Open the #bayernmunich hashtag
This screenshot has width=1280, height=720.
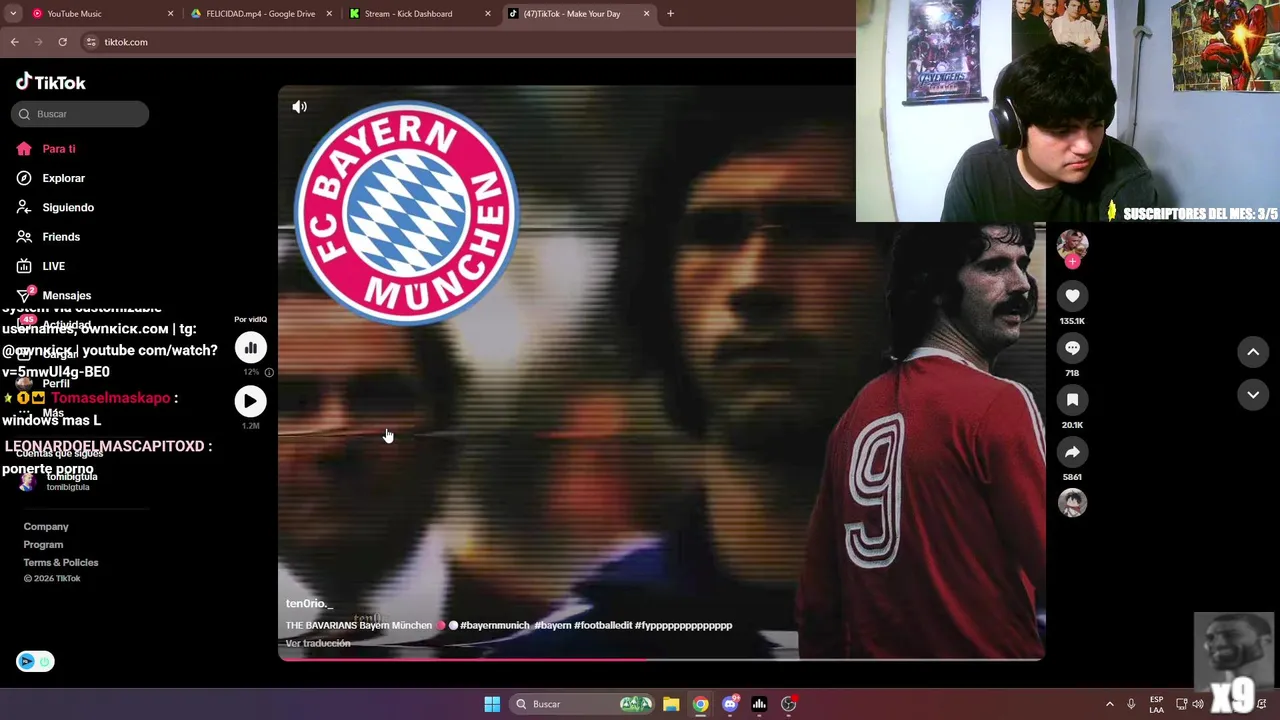coord(494,625)
